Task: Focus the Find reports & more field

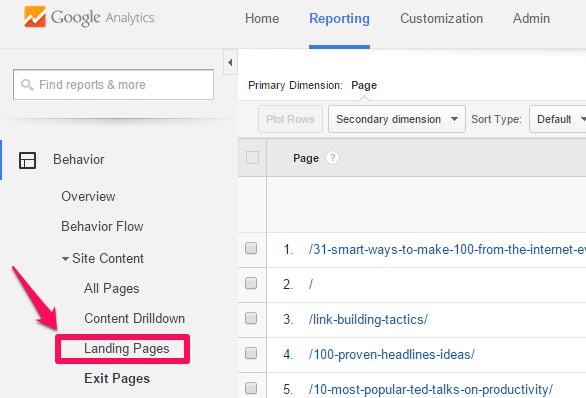Action: point(113,84)
